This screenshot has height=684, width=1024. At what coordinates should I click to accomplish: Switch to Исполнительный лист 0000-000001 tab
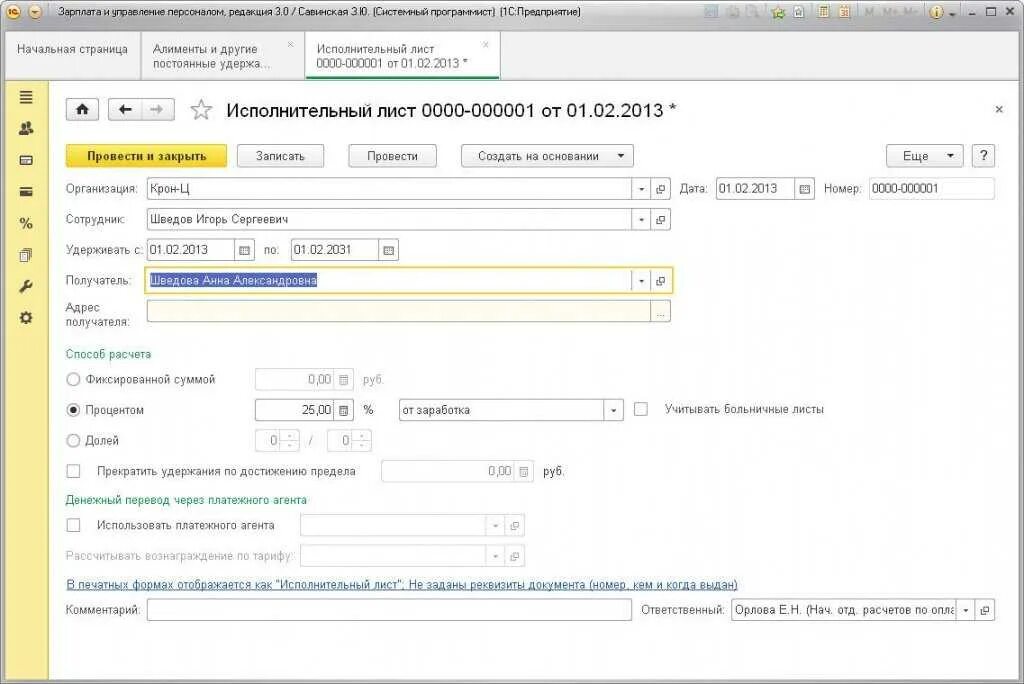pyautogui.click(x=402, y=56)
